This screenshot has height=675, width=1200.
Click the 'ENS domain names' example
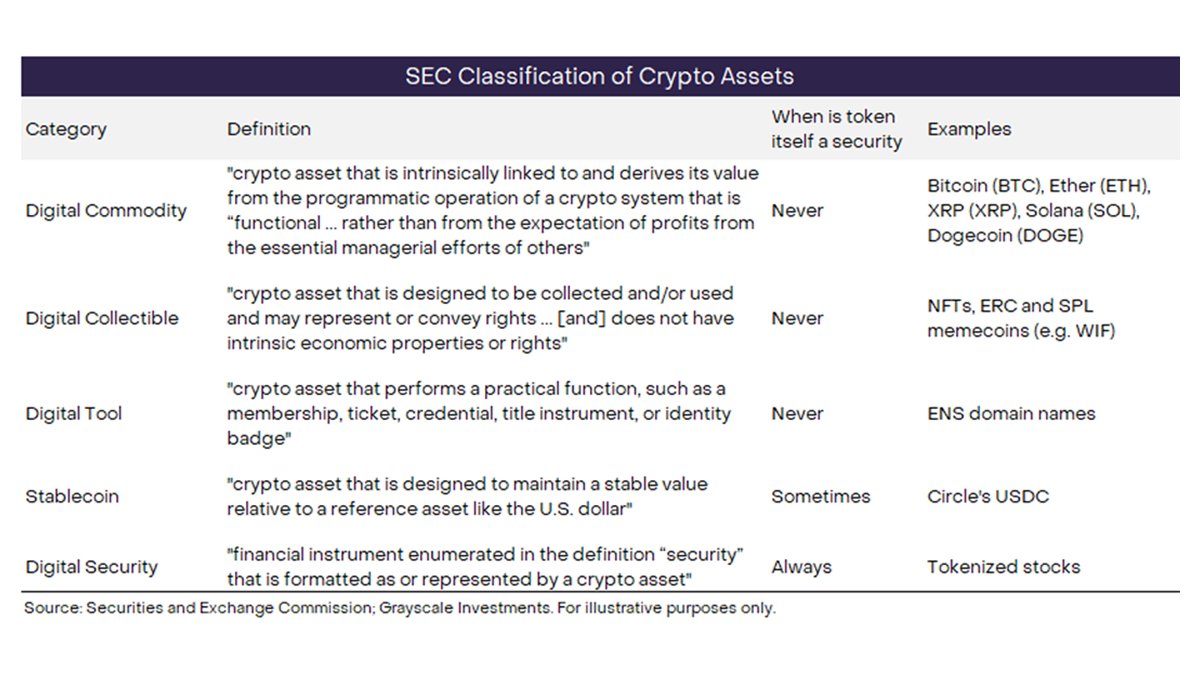[x=1011, y=413]
